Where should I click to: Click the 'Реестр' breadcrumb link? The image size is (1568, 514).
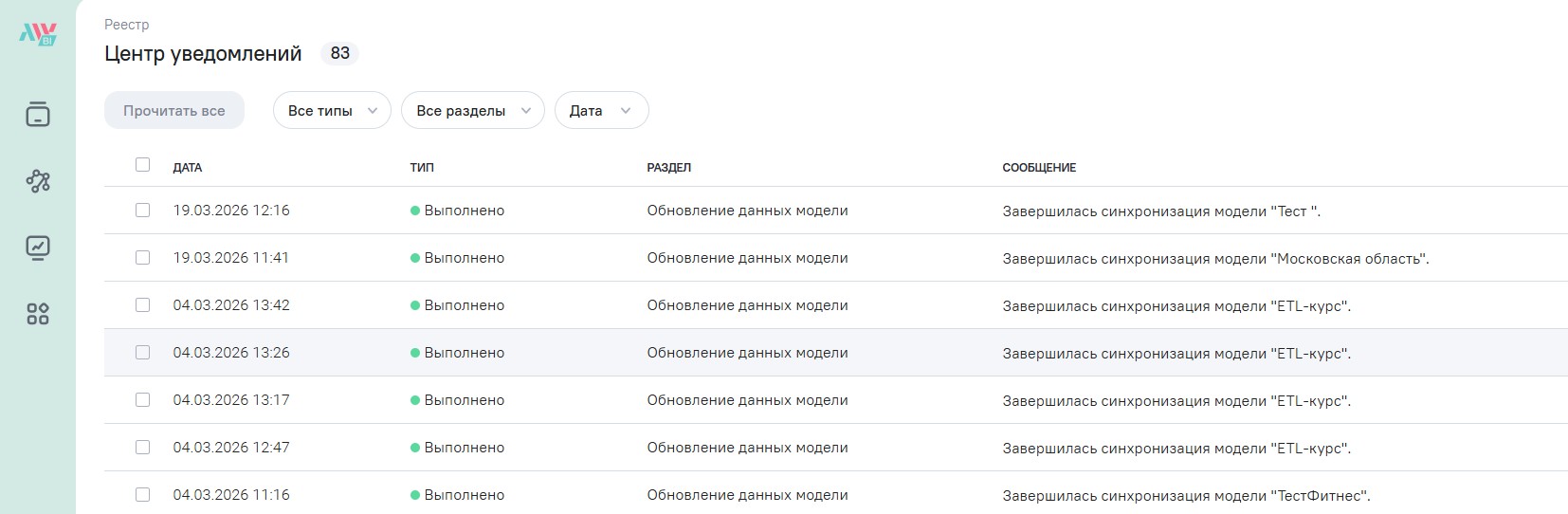pyautogui.click(x=127, y=25)
